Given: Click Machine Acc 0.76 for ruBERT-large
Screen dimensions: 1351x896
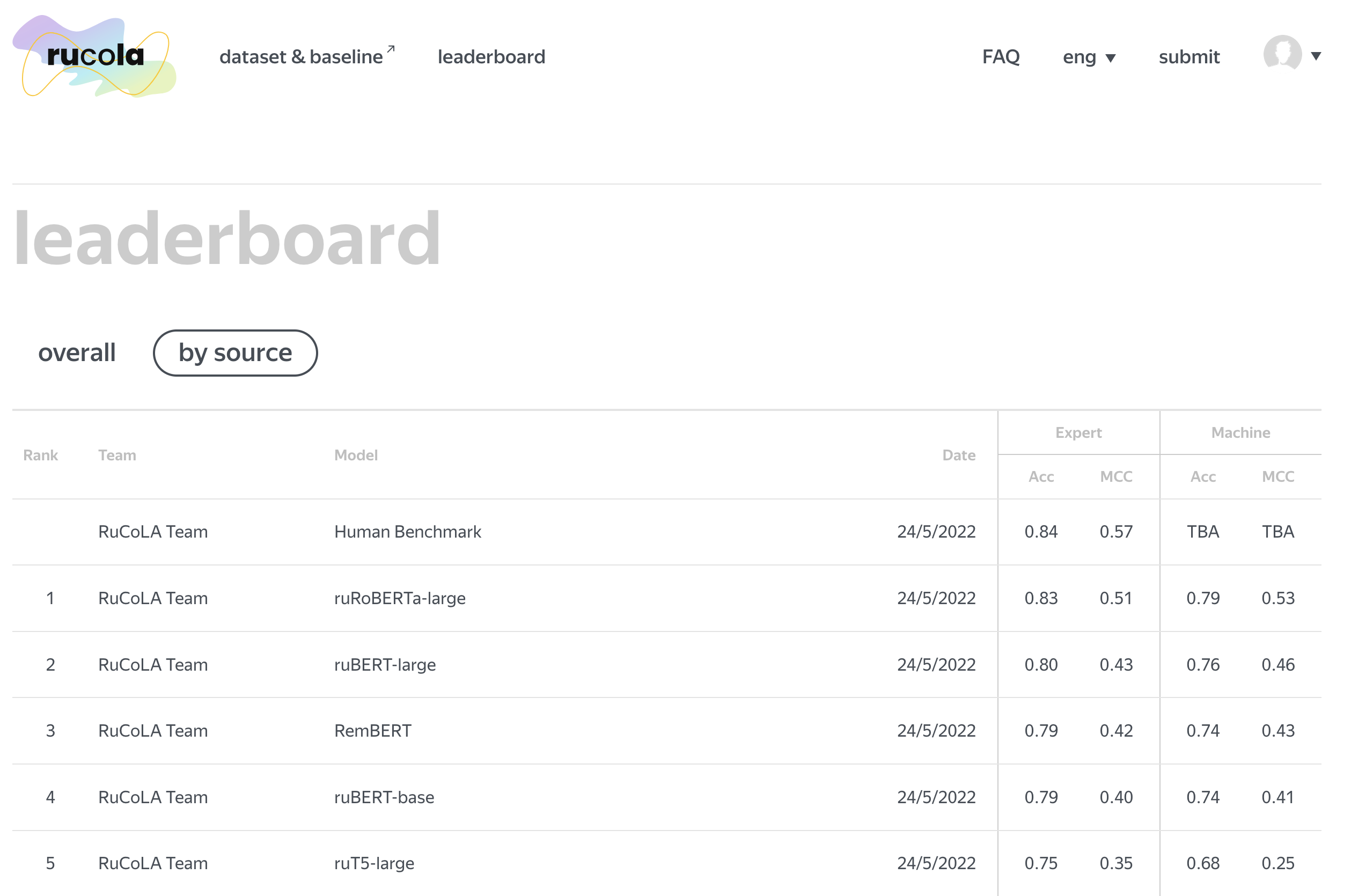Looking at the screenshot, I should 1203,664.
